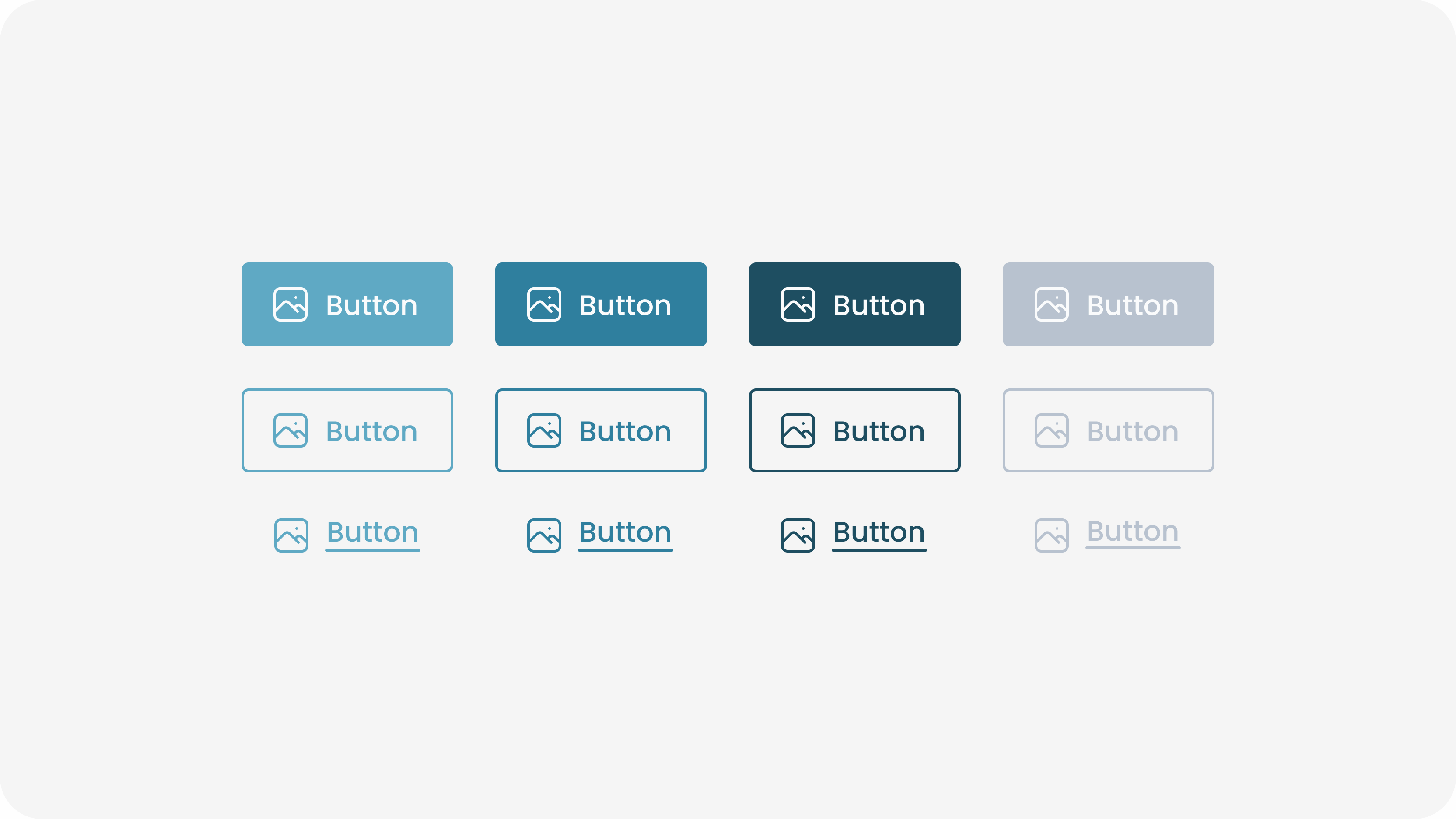Click image icon in teal filled button
The height and width of the screenshot is (819, 1456).
(544, 304)
